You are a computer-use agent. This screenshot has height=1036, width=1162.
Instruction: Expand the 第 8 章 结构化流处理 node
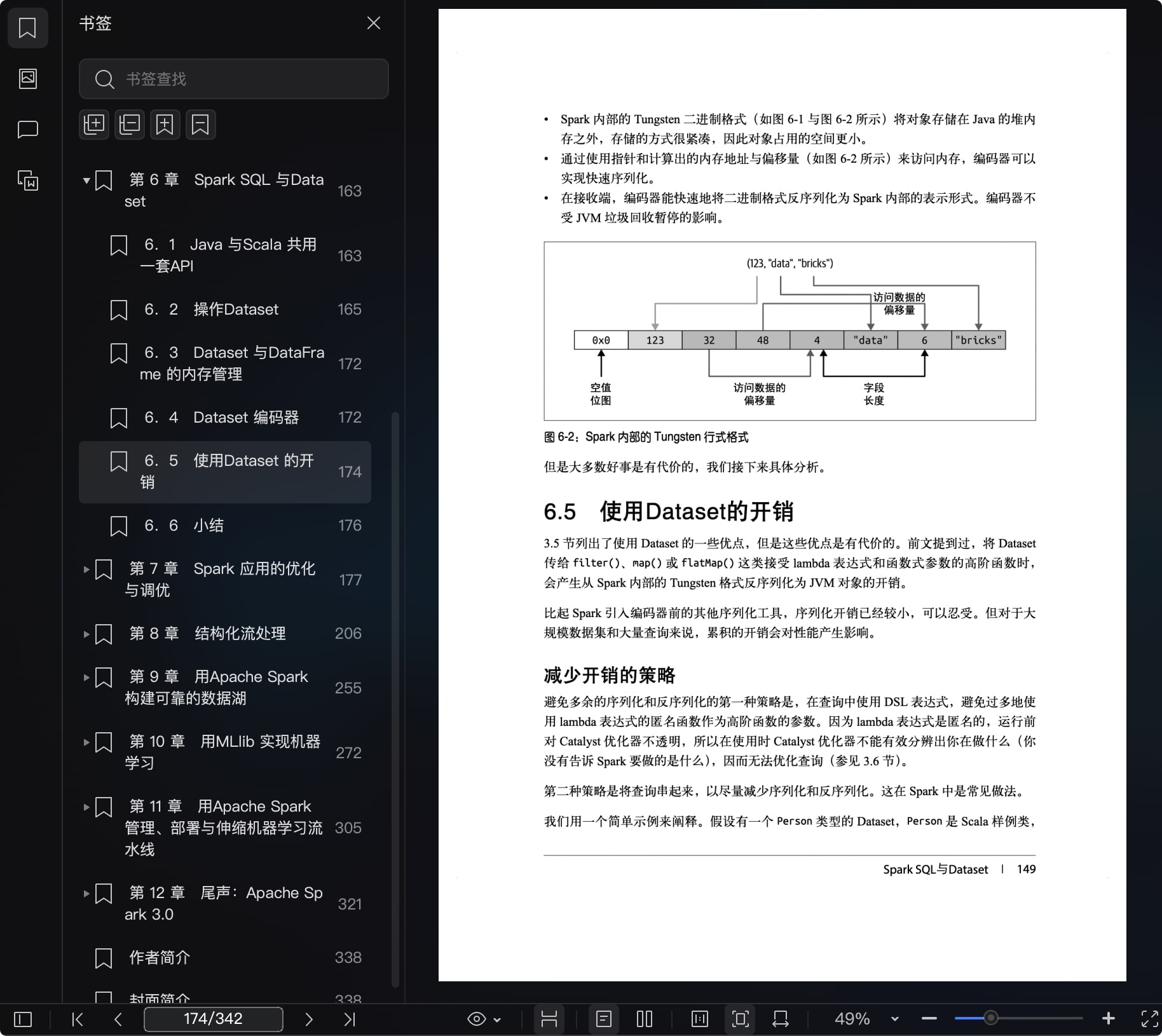click(86, 634)
